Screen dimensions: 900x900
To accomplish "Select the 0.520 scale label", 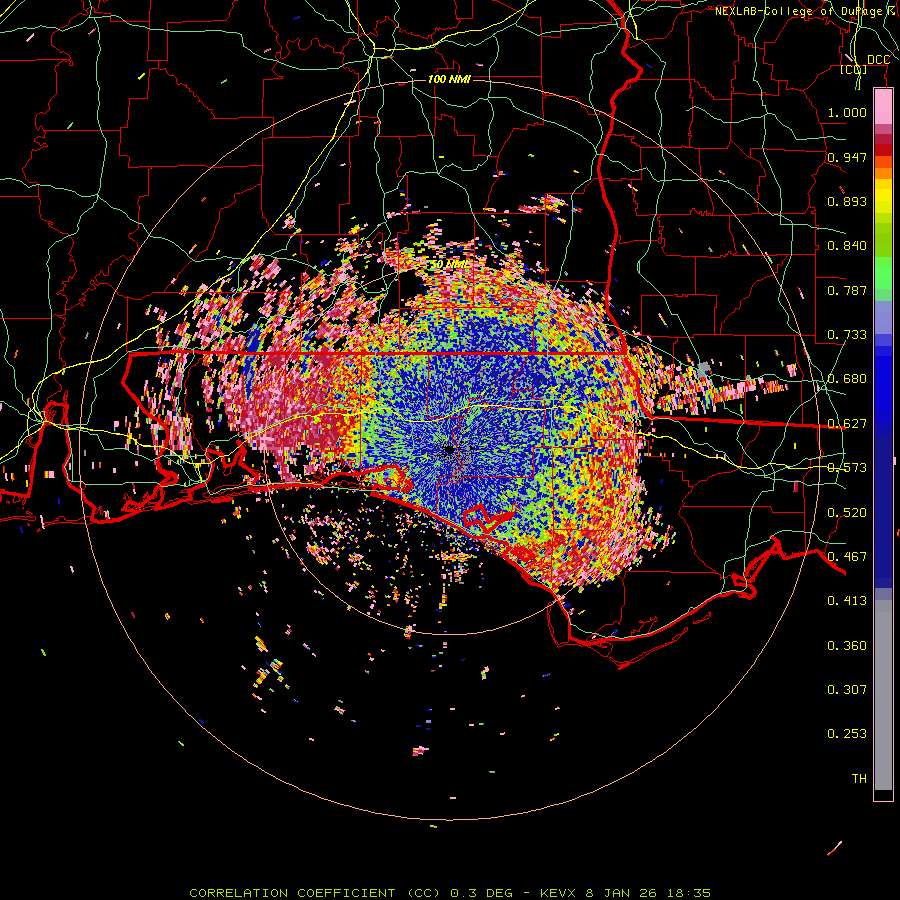I will (847, 513).
